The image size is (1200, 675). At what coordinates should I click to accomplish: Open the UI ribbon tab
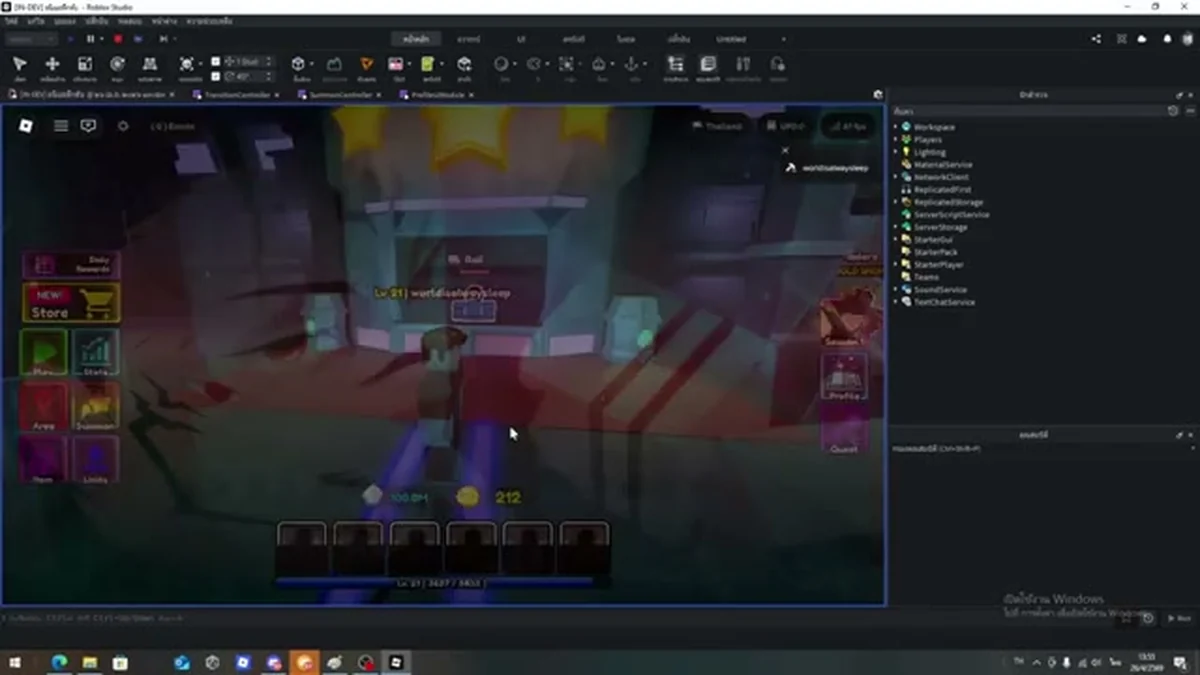521,39
